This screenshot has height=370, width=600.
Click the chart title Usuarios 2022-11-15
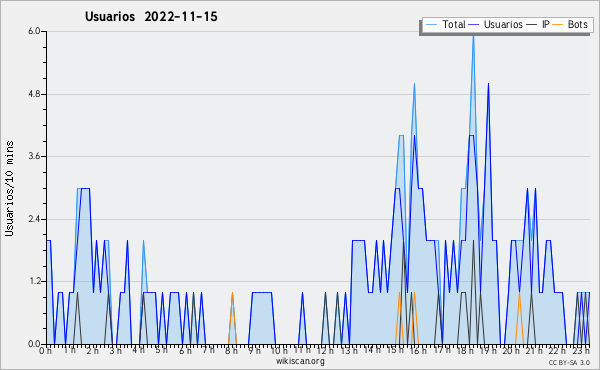click(x=151, y=17)
